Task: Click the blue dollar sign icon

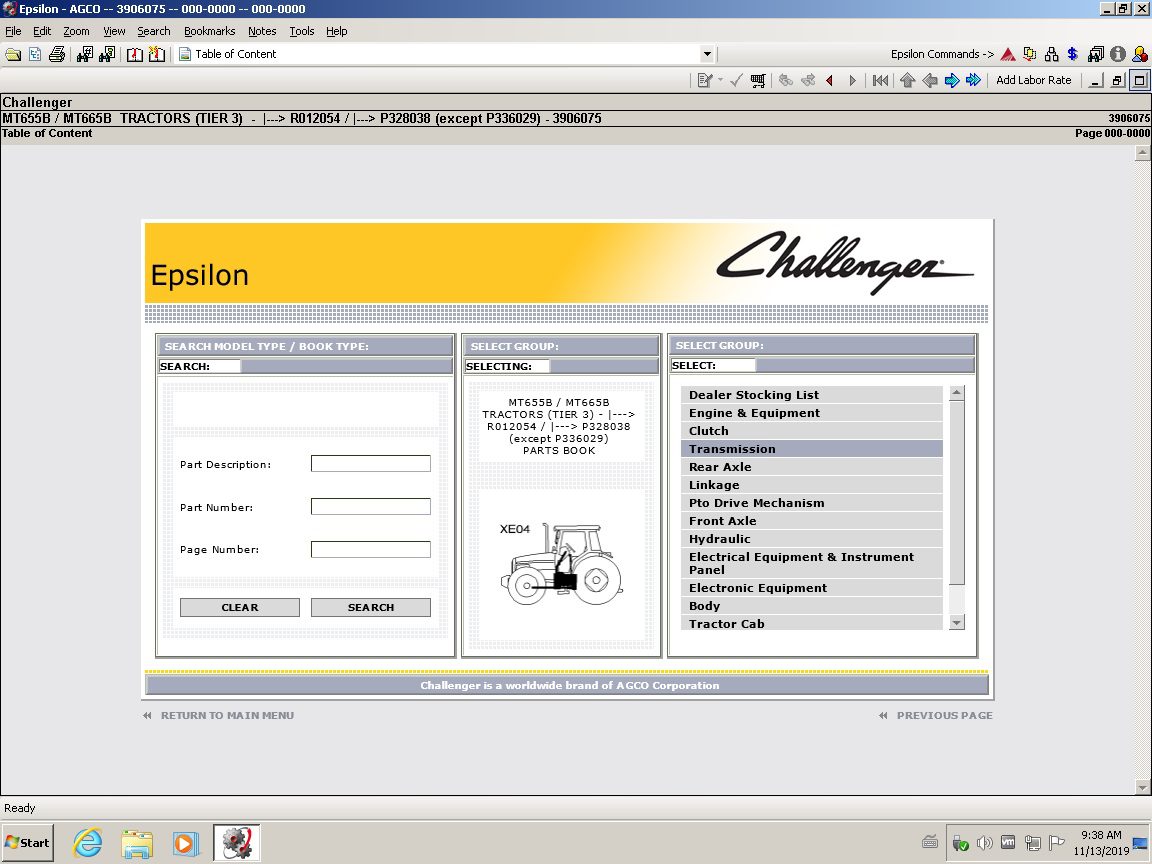Action: coord(1073,54)
